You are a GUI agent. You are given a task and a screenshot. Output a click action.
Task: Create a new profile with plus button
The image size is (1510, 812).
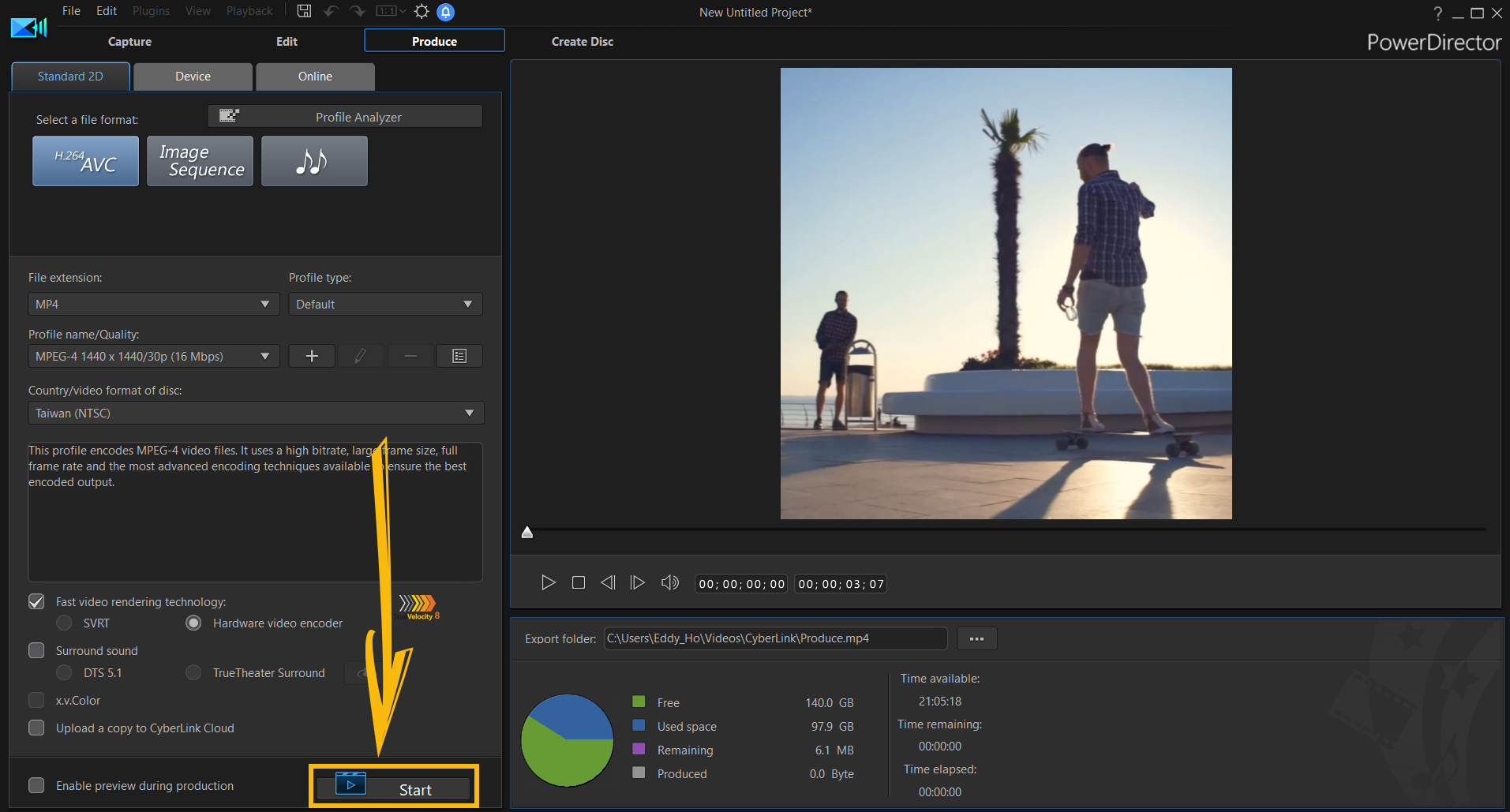coord(312,356)
